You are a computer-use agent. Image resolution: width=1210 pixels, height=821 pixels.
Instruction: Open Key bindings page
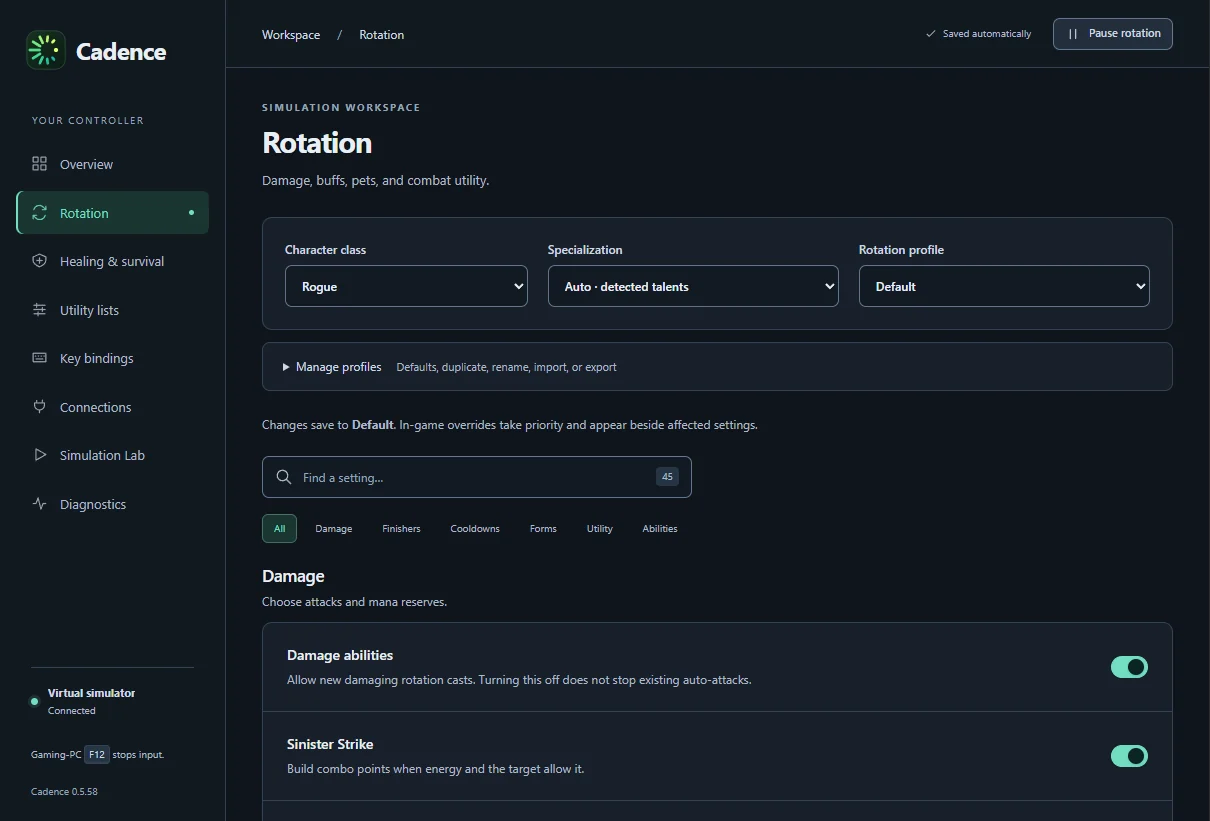pos(112,358)
